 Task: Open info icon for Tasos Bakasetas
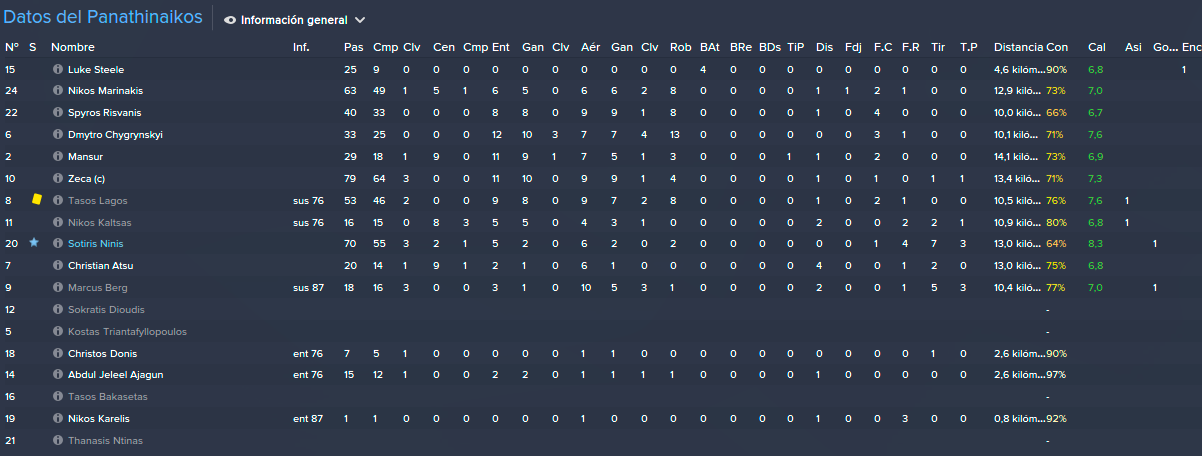click(x=57, y=397)
